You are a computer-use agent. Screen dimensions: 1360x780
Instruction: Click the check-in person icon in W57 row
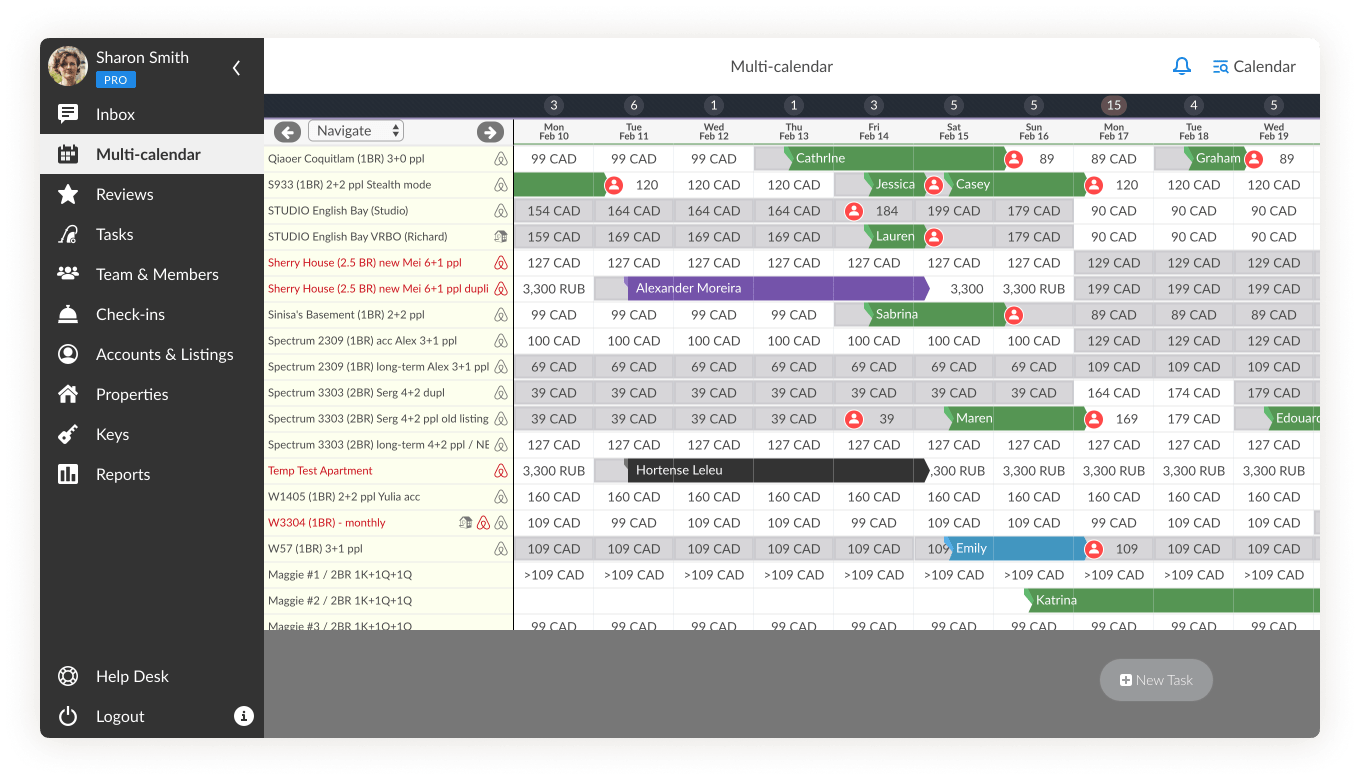click(x=1094, y=549)
